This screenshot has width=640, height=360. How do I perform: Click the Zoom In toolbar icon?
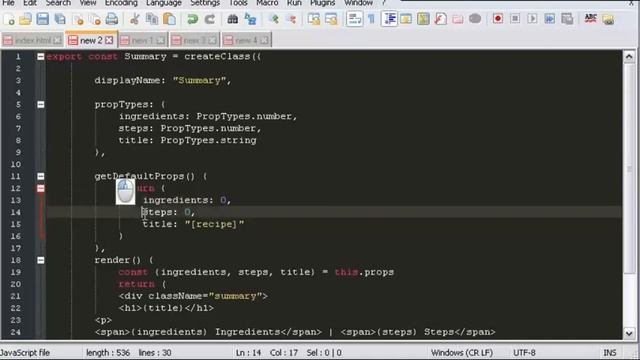click(274, 19)
